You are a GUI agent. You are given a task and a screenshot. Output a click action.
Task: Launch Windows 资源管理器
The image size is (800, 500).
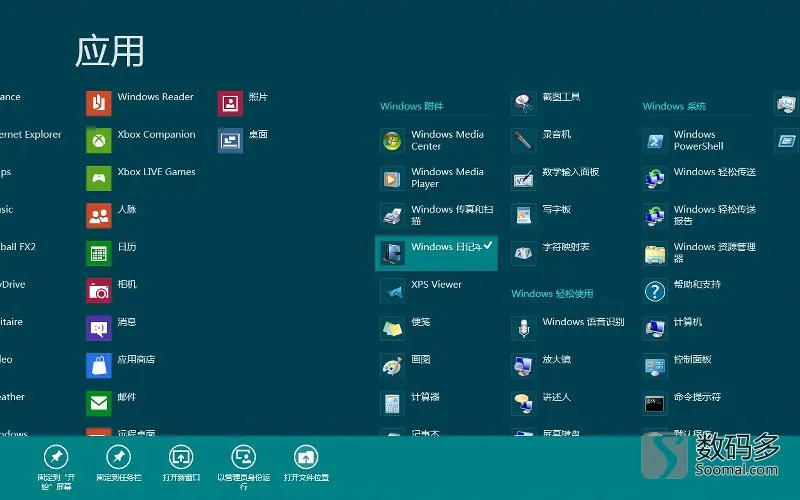[x=699, y=253]
